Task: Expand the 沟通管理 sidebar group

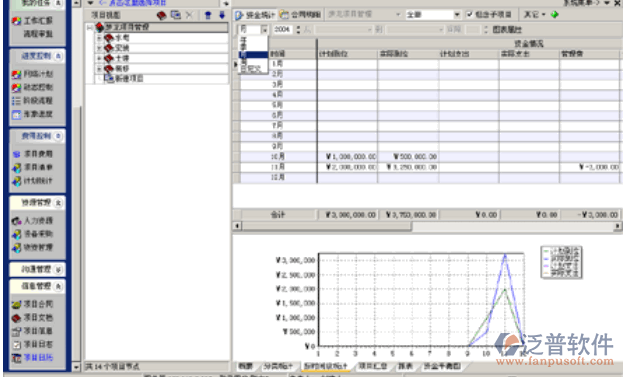Action: [58, 270]
